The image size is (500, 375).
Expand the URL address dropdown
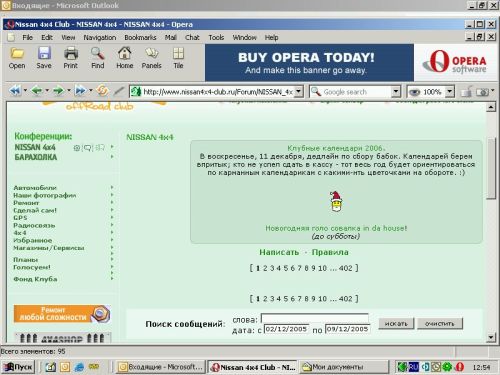point(299,91)
